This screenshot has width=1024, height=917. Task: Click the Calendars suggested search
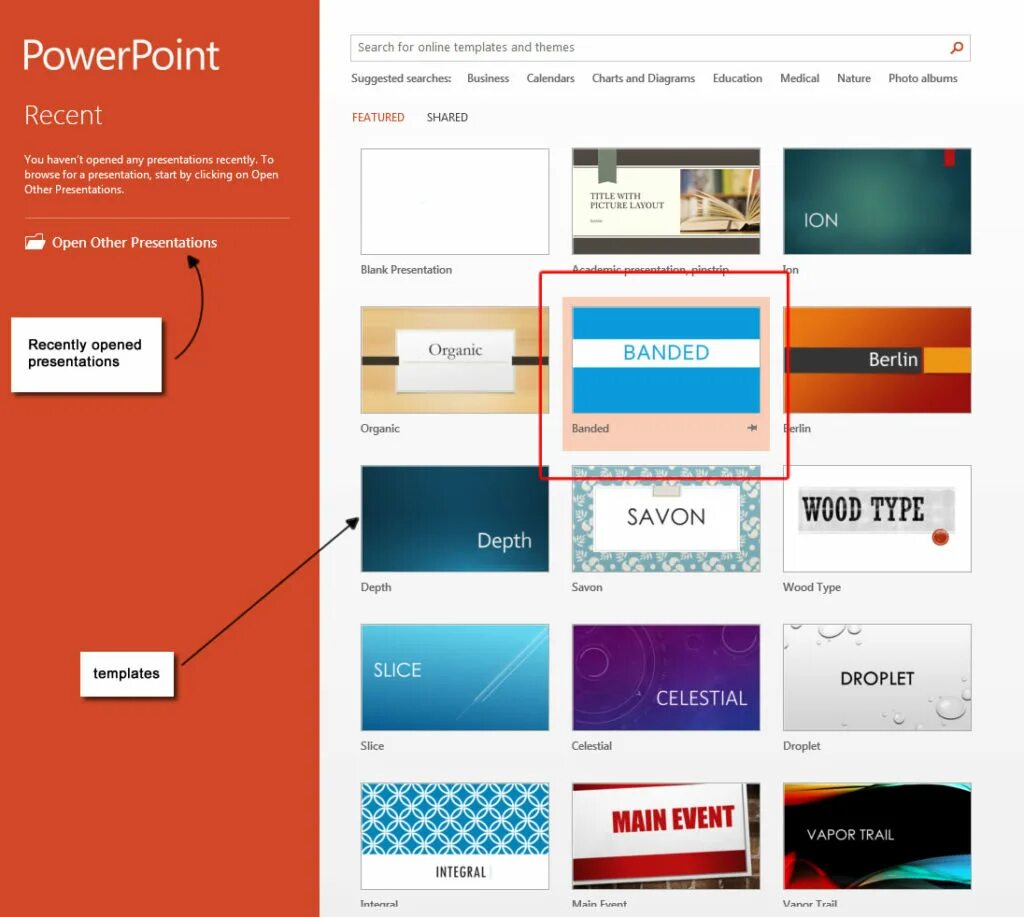550,78
